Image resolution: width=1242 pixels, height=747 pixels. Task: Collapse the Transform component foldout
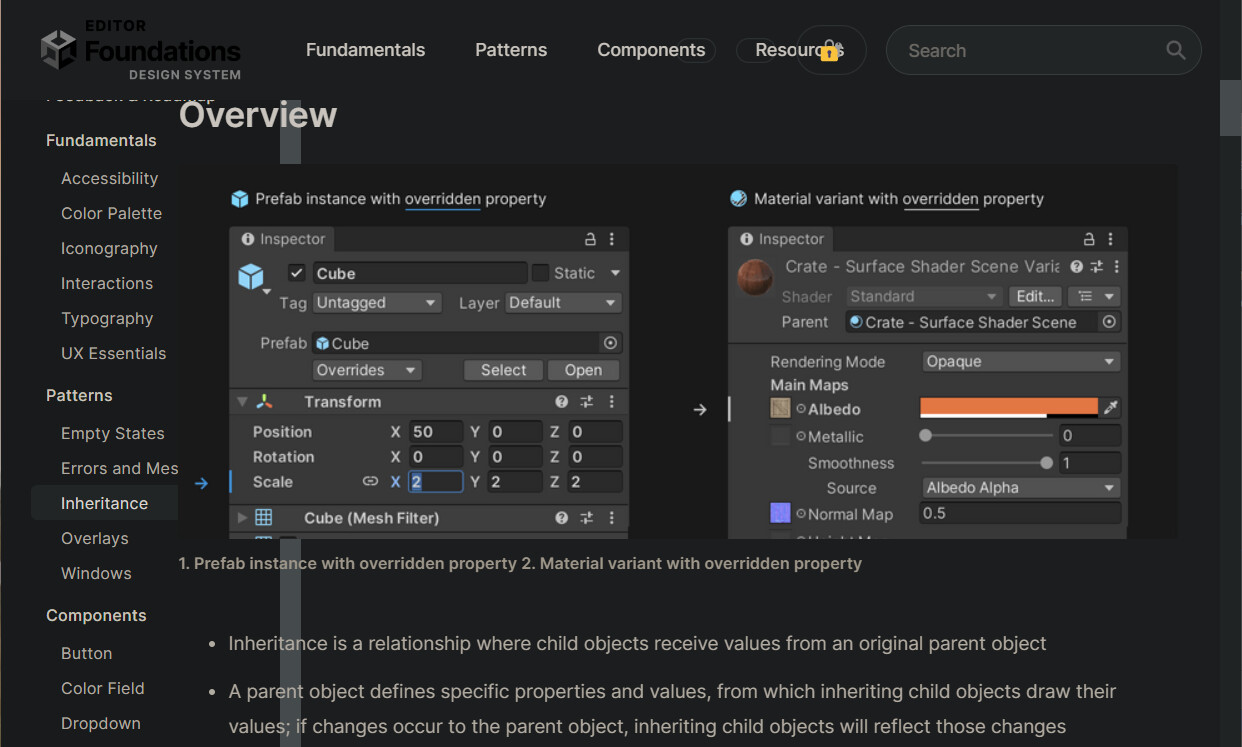pyautogui.click(x=240, y=401)
